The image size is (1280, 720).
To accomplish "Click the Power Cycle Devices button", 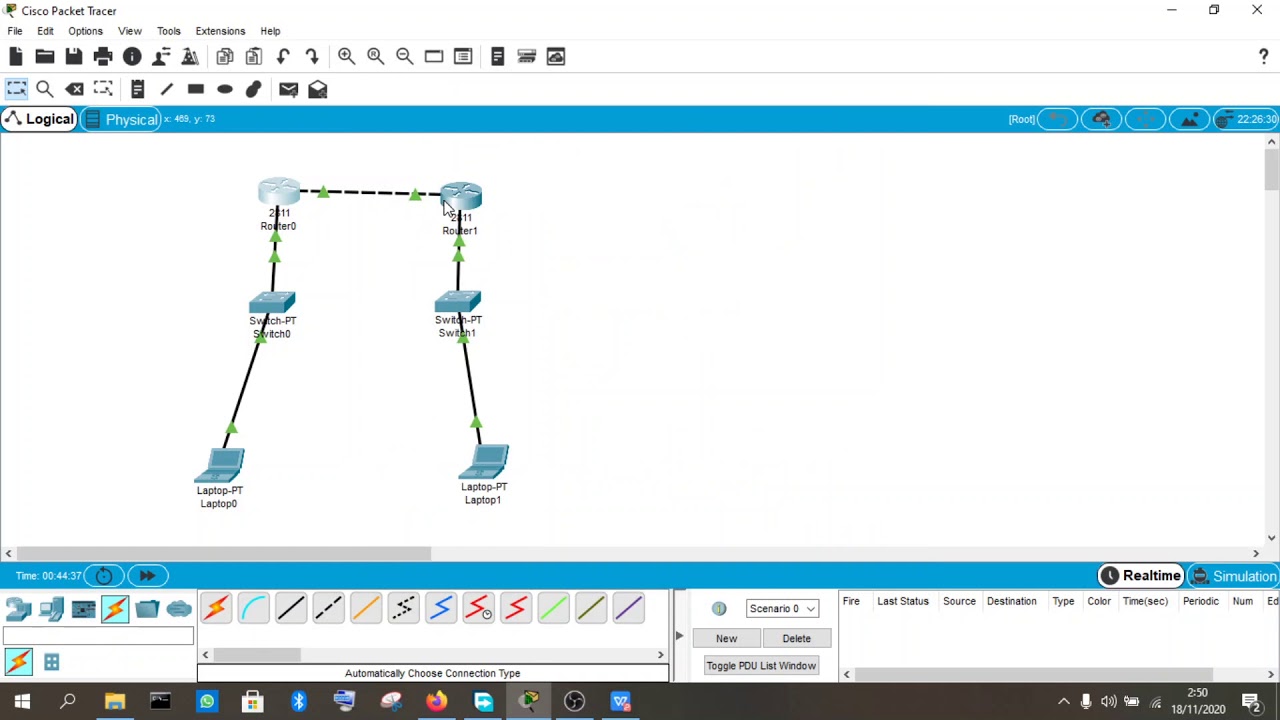I will (x=104, y=576).
